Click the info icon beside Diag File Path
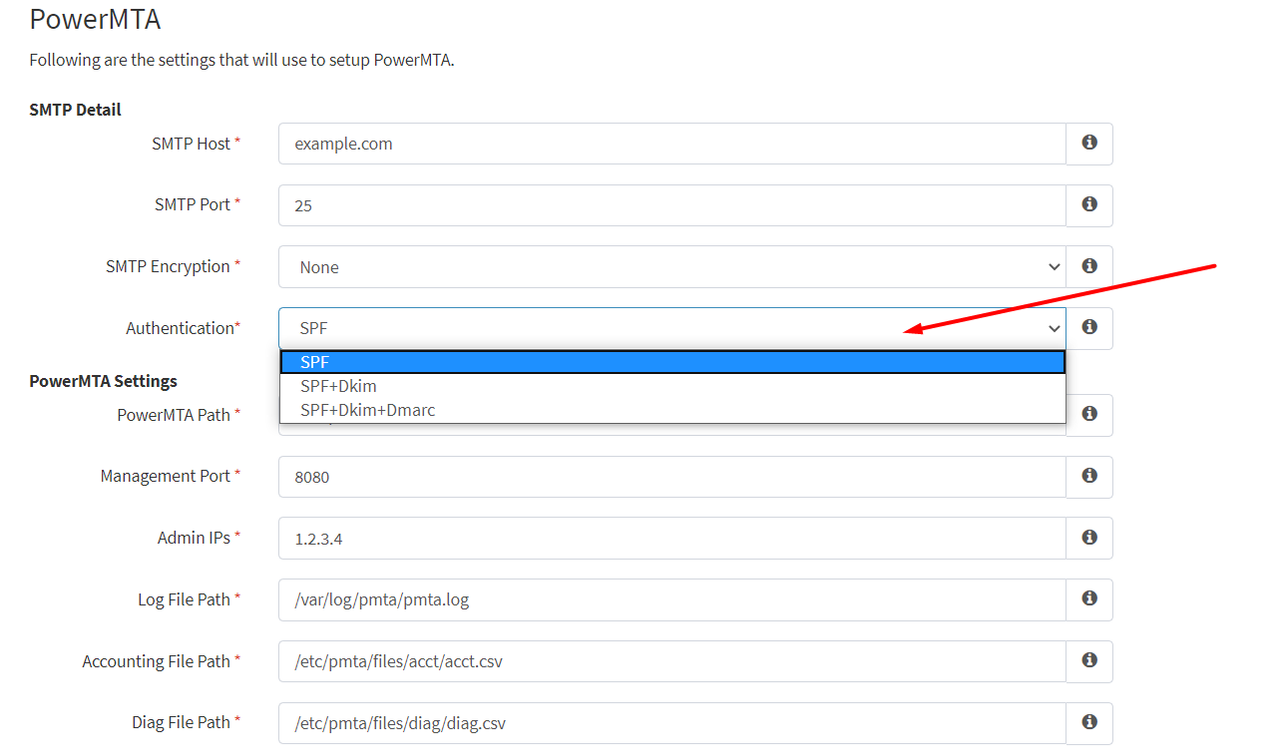Viewport: 1280px width, 747px height. pyautogui.click(x=1090, y=722)
